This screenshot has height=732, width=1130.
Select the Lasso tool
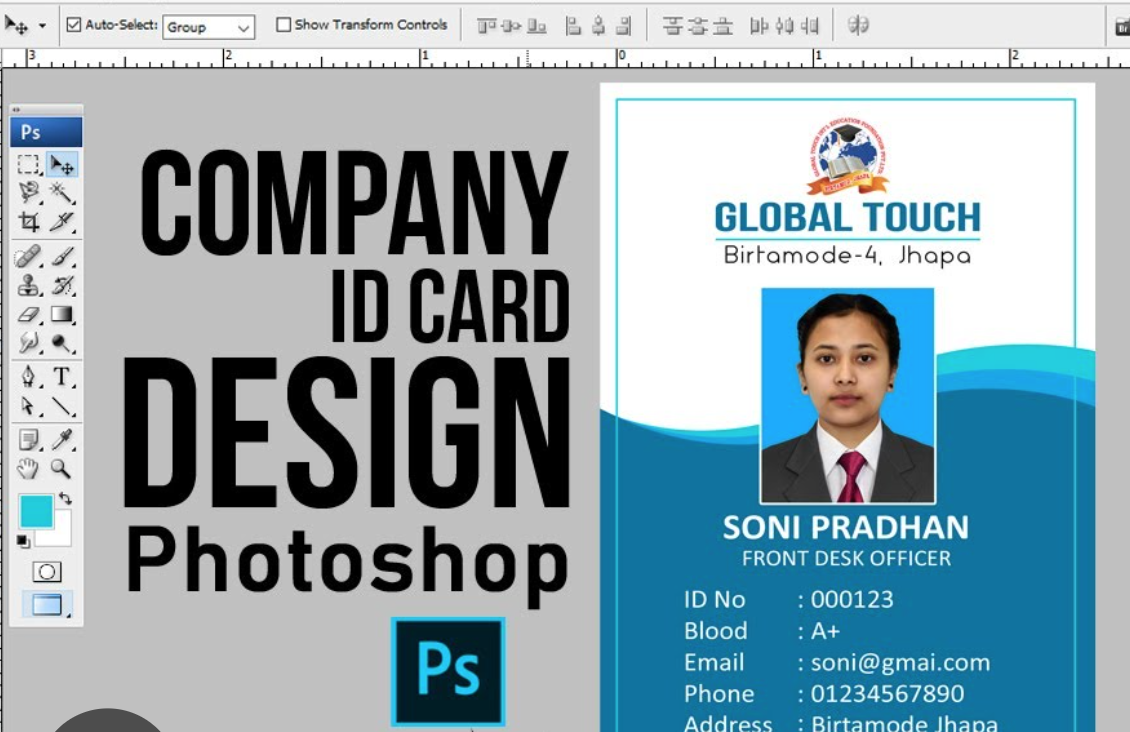point(29,192)
